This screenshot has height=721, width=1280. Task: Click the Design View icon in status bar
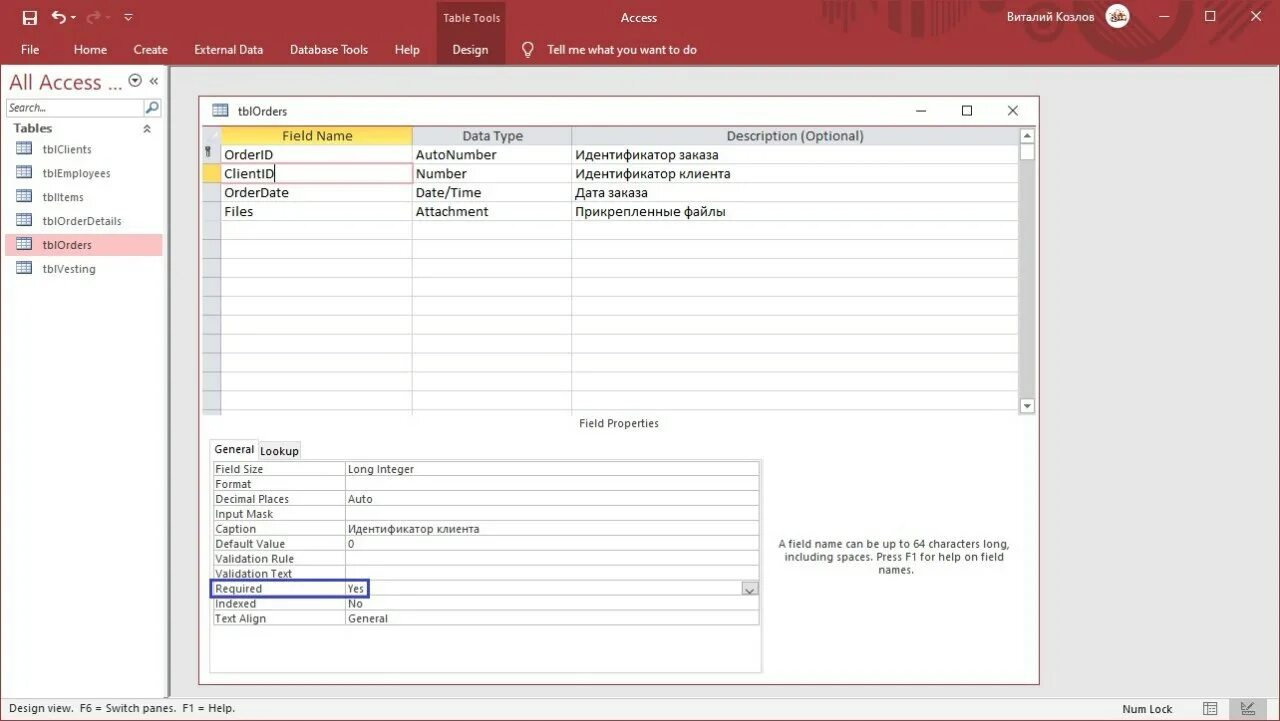pyautogui.click(x=1246, y=708)
